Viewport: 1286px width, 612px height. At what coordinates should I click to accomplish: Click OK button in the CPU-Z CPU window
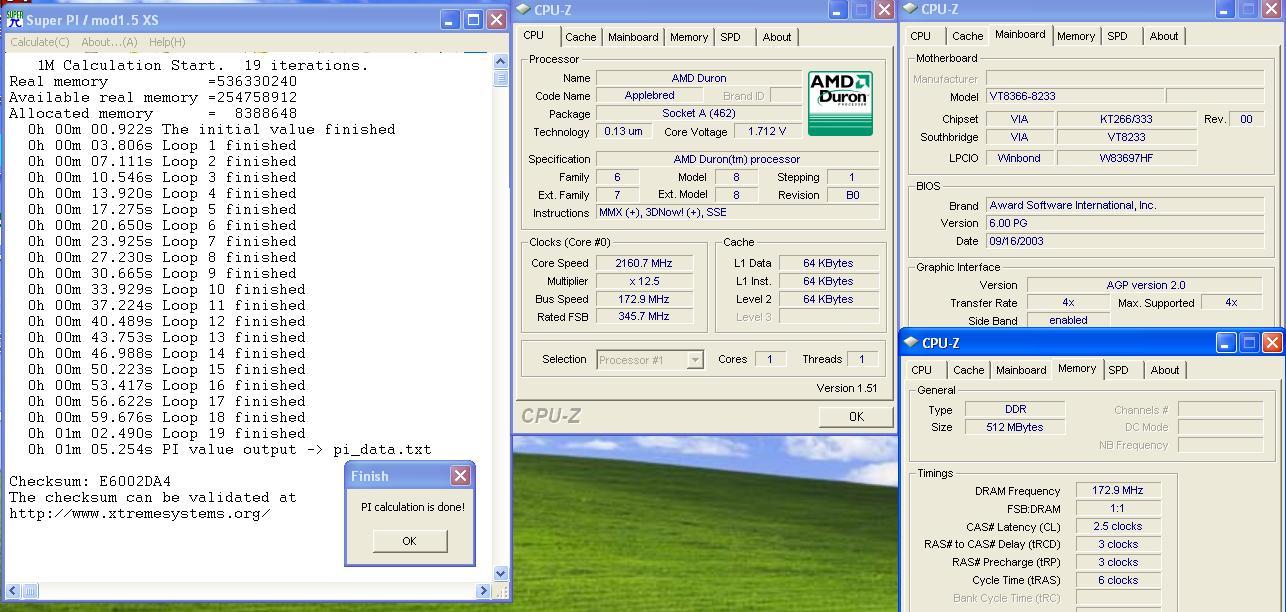(x=856, y=417)
